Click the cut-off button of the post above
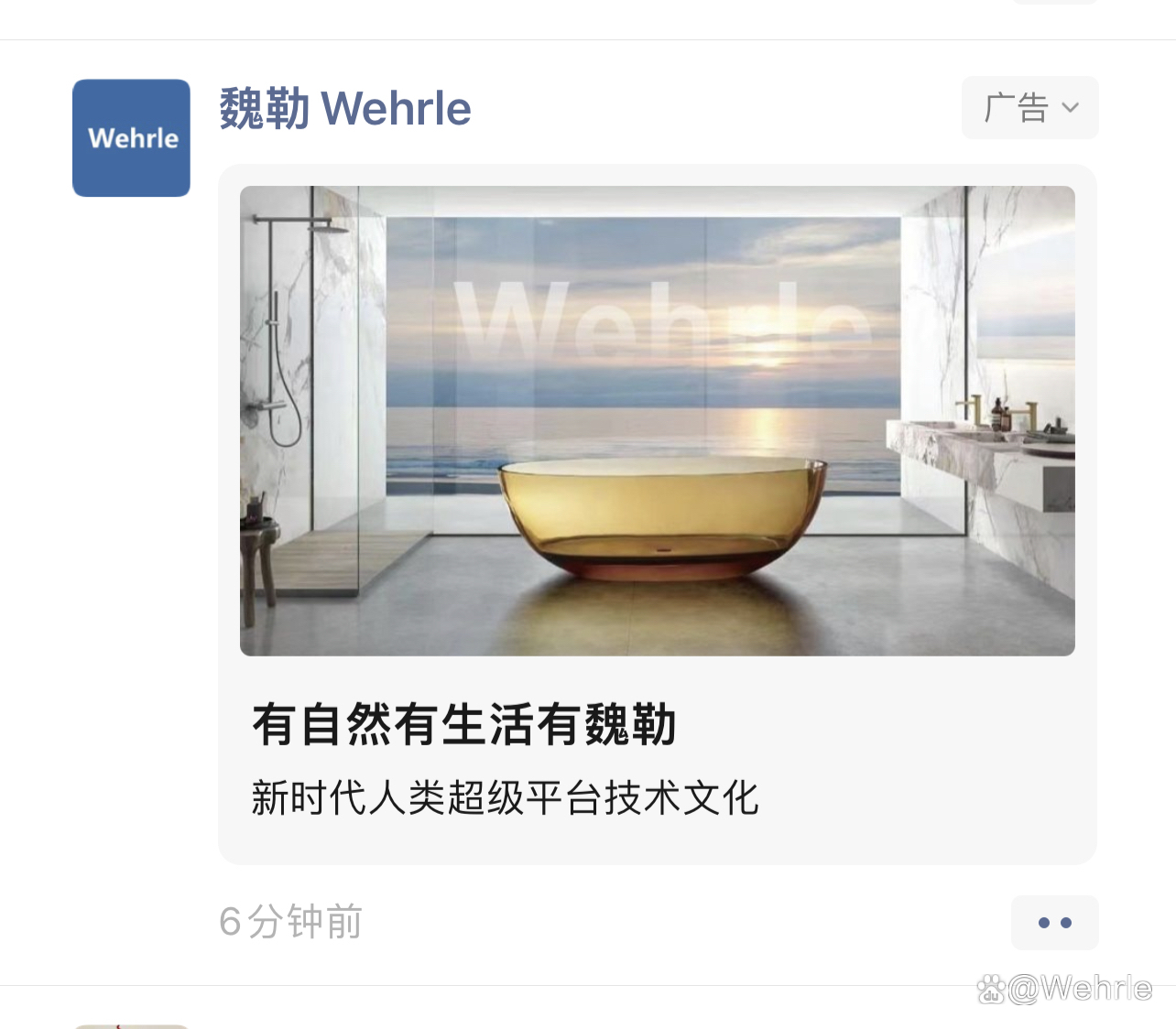Image resolution: width=1176 pixels, height=1029 pixels. pos(1054,2)
